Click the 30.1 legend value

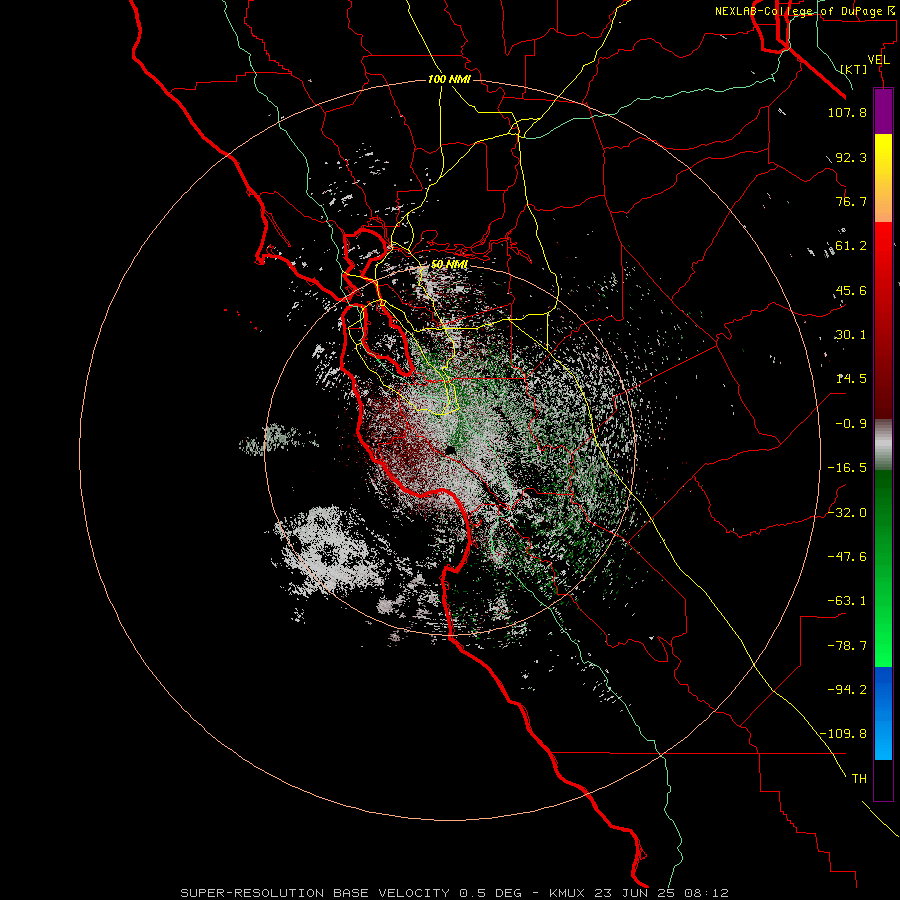pos(851,335)
